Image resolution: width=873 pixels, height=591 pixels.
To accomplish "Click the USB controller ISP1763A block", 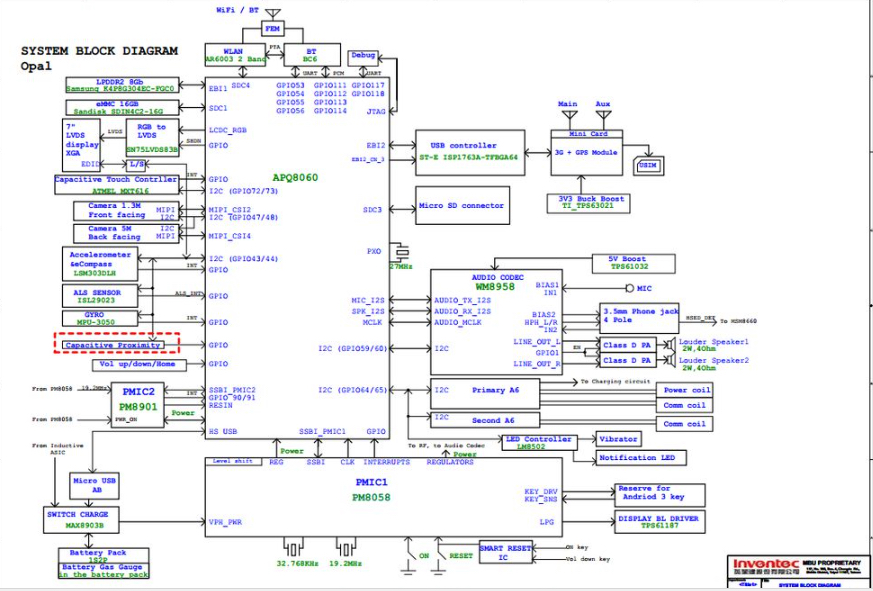I will [x=468, y=152].
